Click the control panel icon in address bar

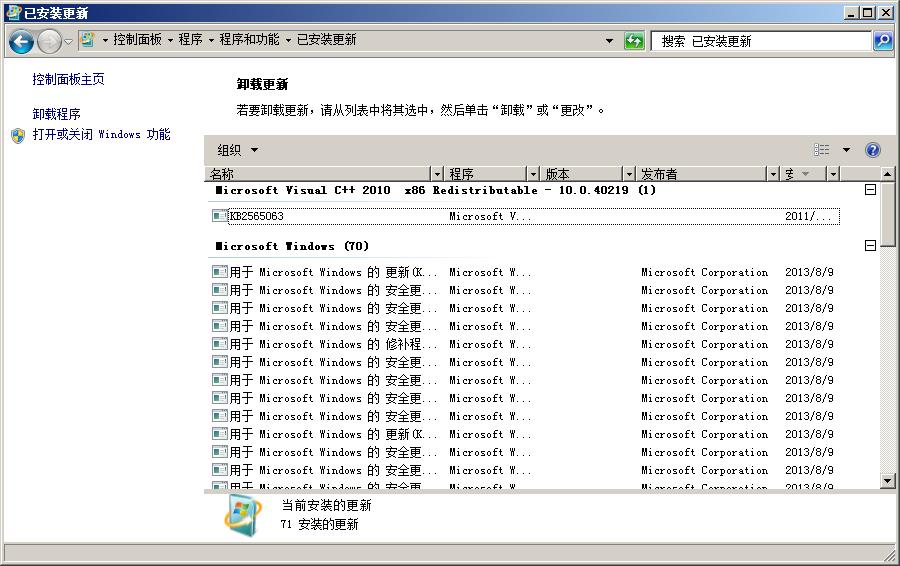coord(87,40)
